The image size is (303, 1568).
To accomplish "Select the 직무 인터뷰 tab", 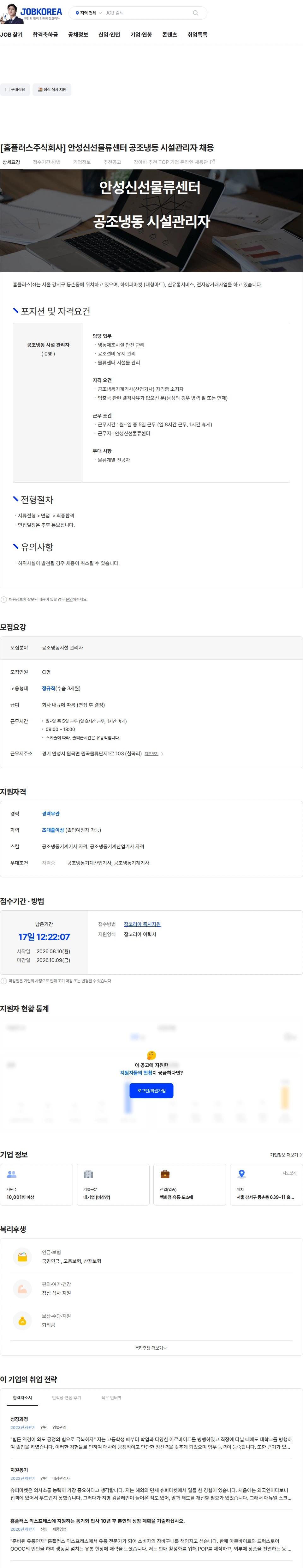I will pos(111,1398).
